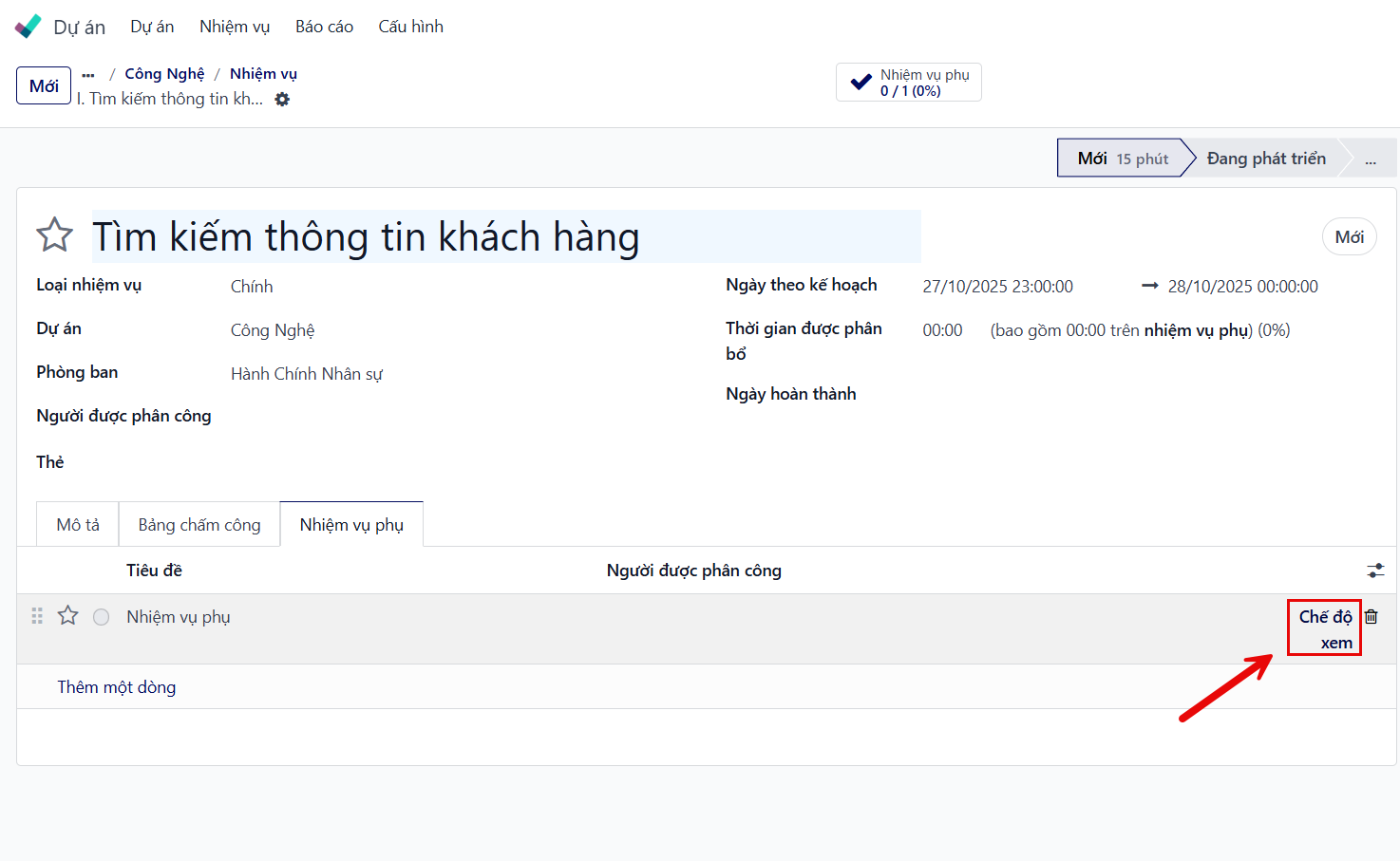Screen dimensions: 1400x861
Task: Open column options adjust icon in subtask list
Action: point(1375,571)
